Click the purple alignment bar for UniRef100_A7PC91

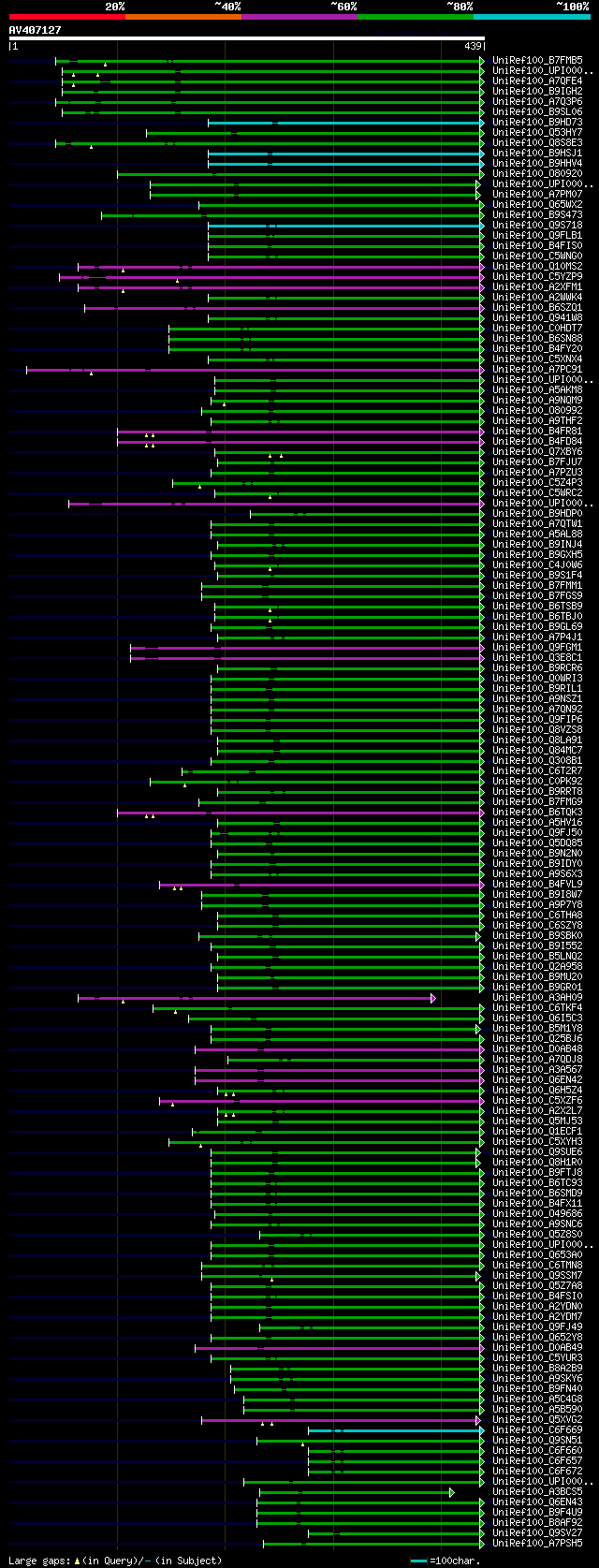click(256, 370)
